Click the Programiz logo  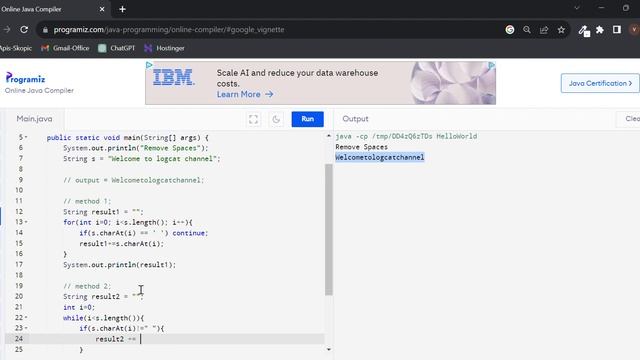point(25,78)
